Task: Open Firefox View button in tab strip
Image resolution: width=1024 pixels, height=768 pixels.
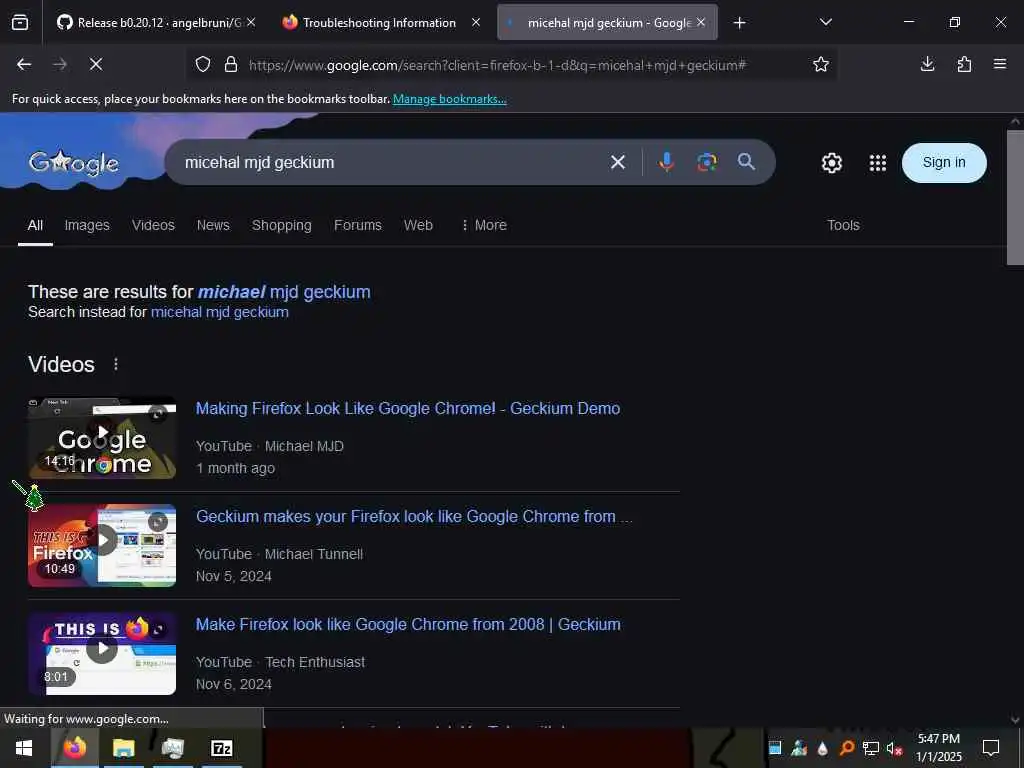Action: pos(20,23)
